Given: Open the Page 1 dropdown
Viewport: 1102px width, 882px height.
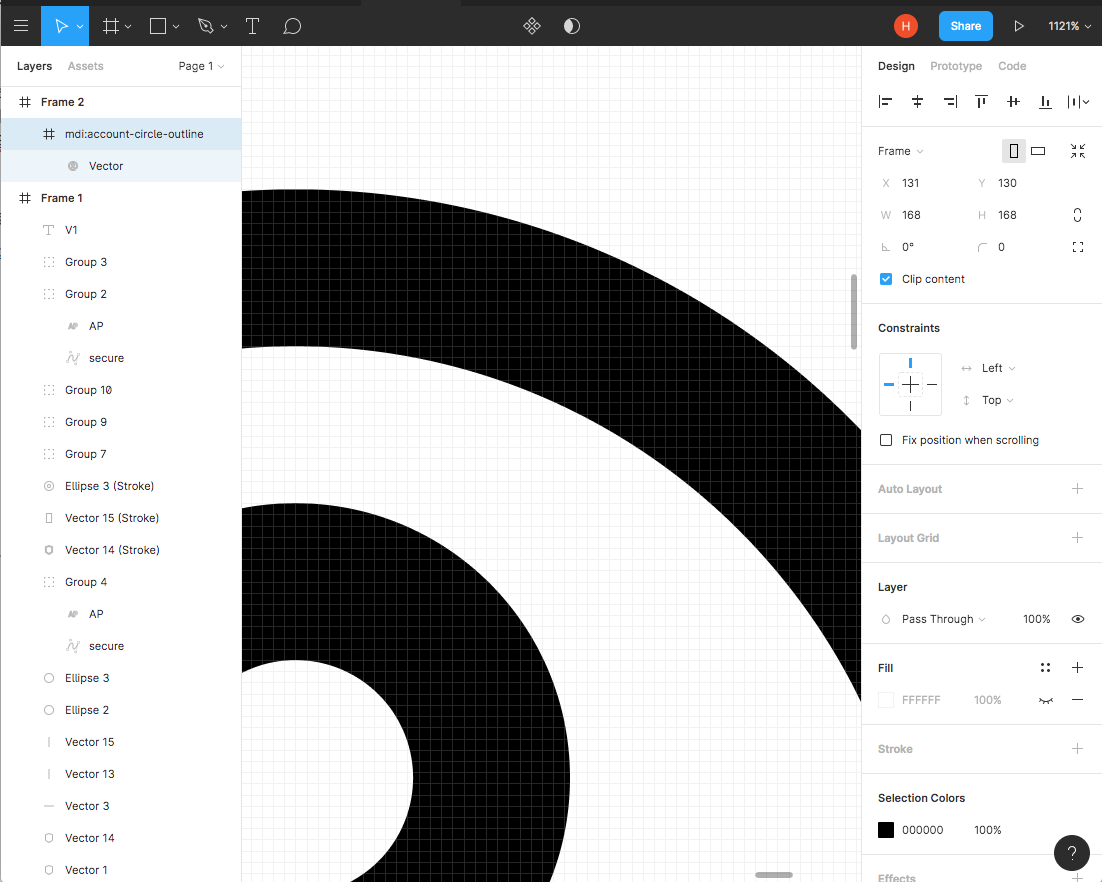Looking at the screenshot, I should [x=201, y=66].
